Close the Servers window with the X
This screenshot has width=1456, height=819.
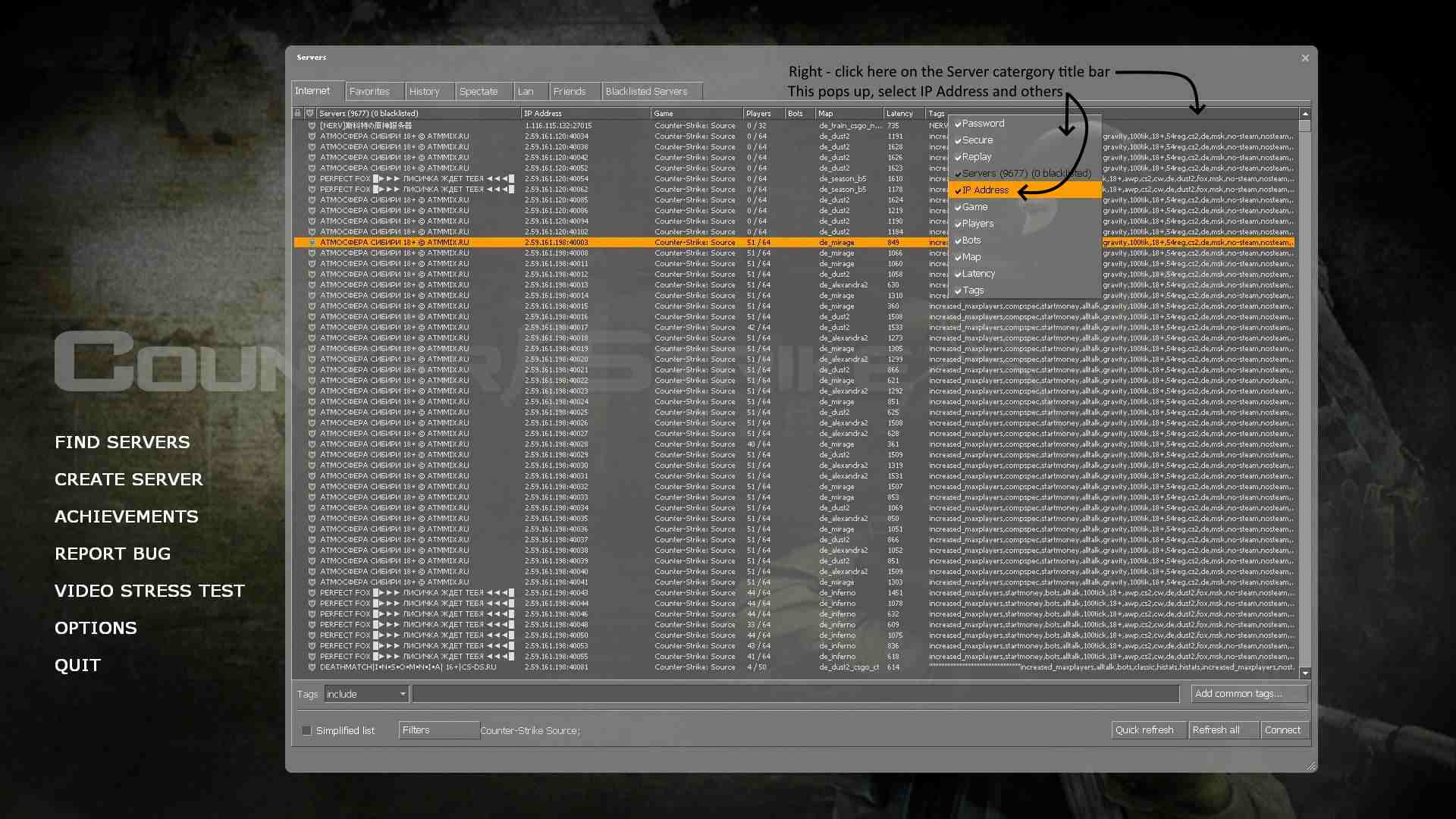click(x=1305, y=58)
